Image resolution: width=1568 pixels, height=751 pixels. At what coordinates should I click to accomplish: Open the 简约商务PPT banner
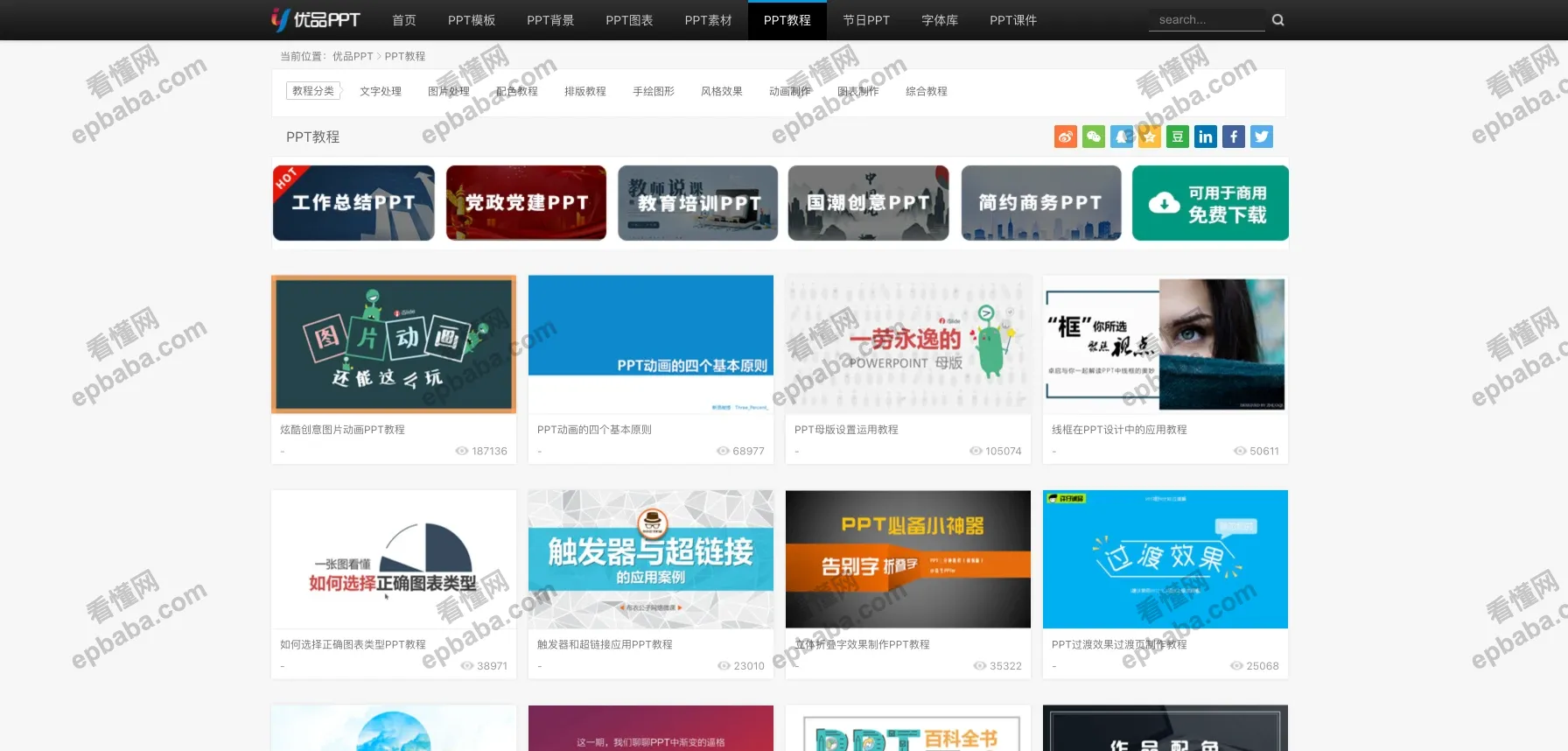pos(1041,203)
